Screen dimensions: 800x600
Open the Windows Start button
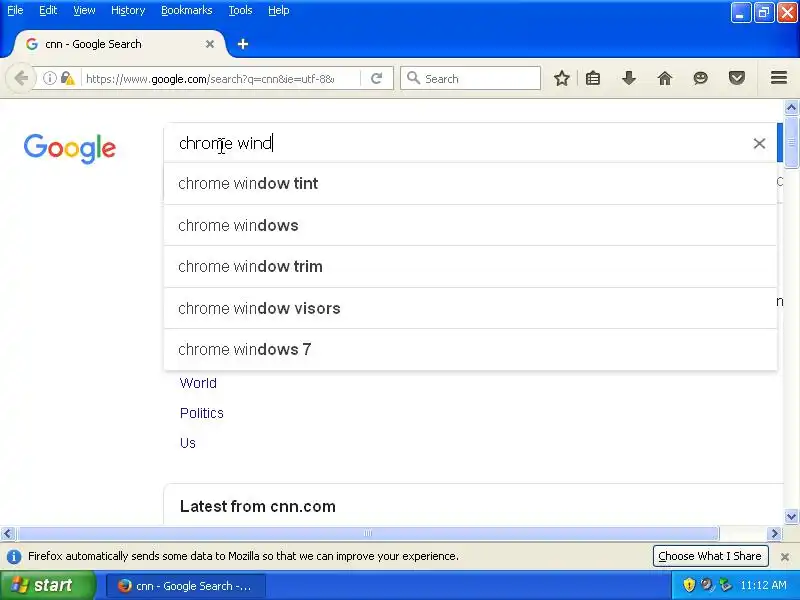point(47,585)
